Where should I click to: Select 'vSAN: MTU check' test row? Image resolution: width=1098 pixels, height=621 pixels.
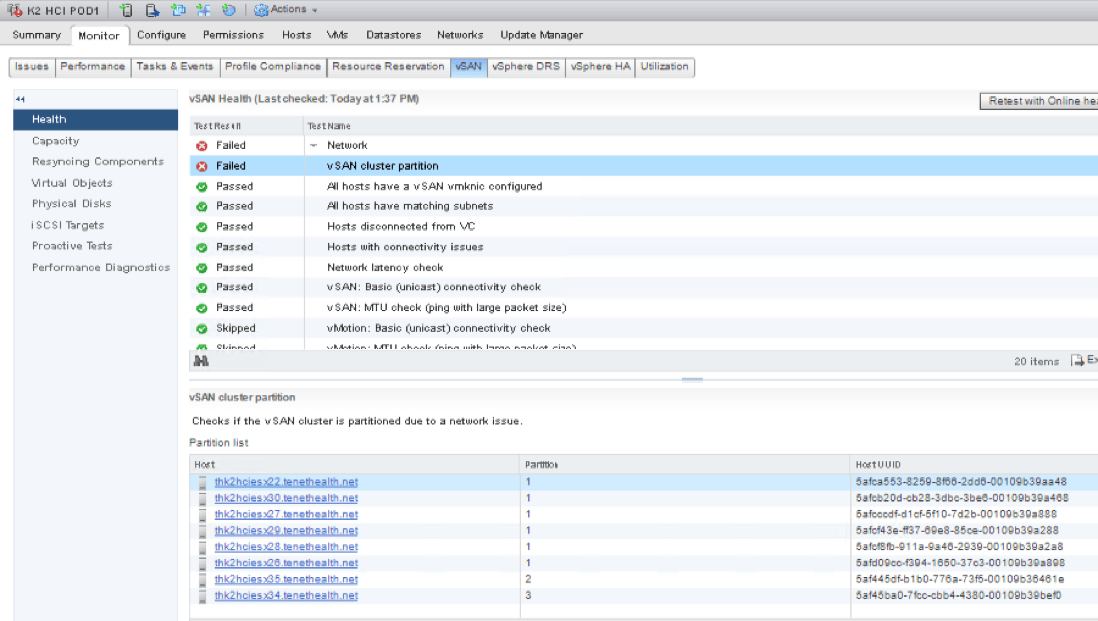click(x=644, y=307)
